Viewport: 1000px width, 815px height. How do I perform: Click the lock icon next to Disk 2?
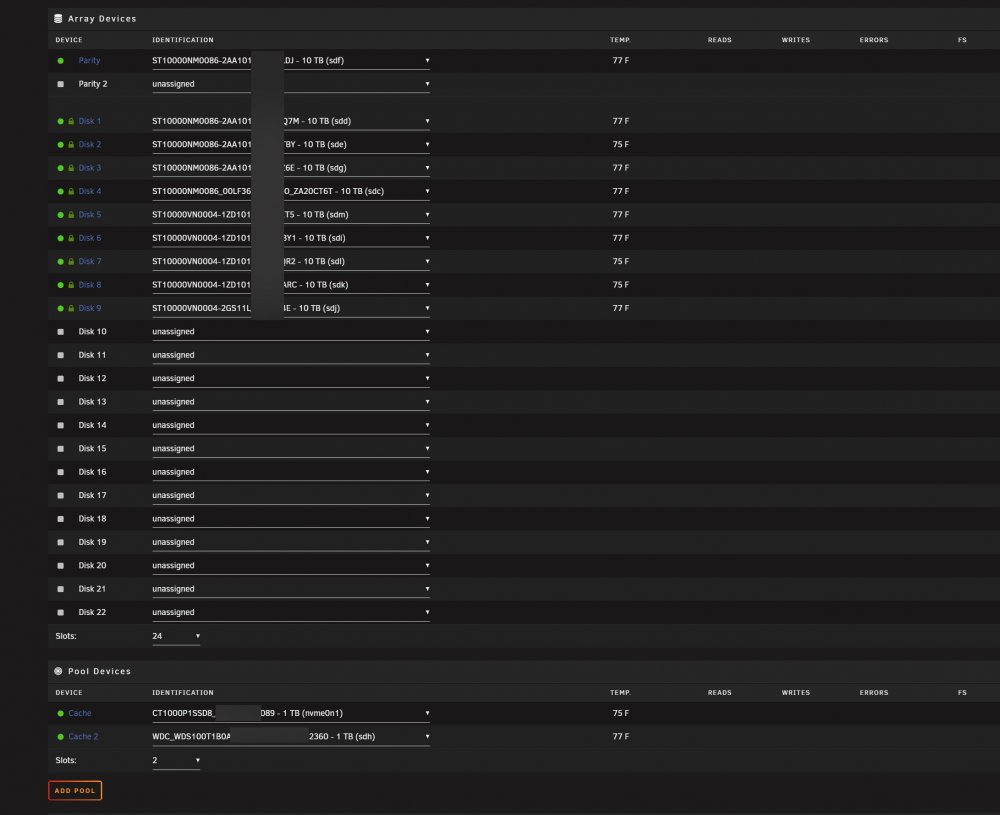click(71, 145)
